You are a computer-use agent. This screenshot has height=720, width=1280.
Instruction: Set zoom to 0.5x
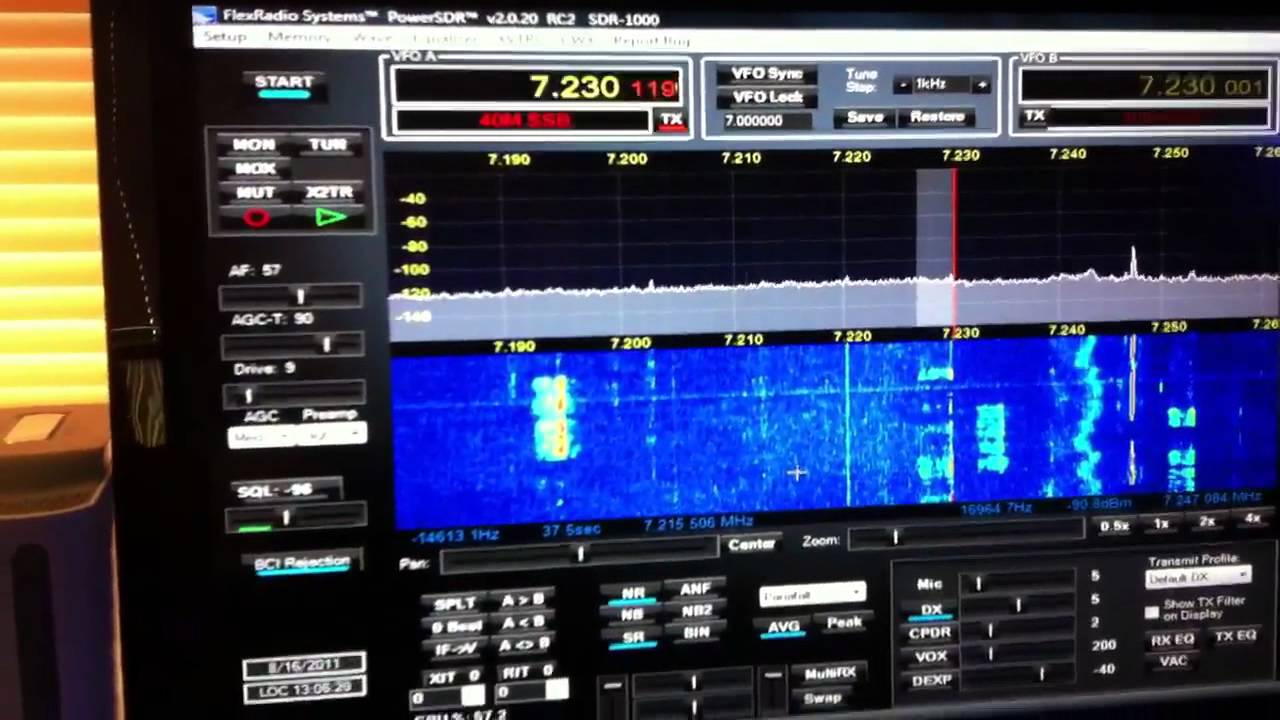click(1114, 526)
